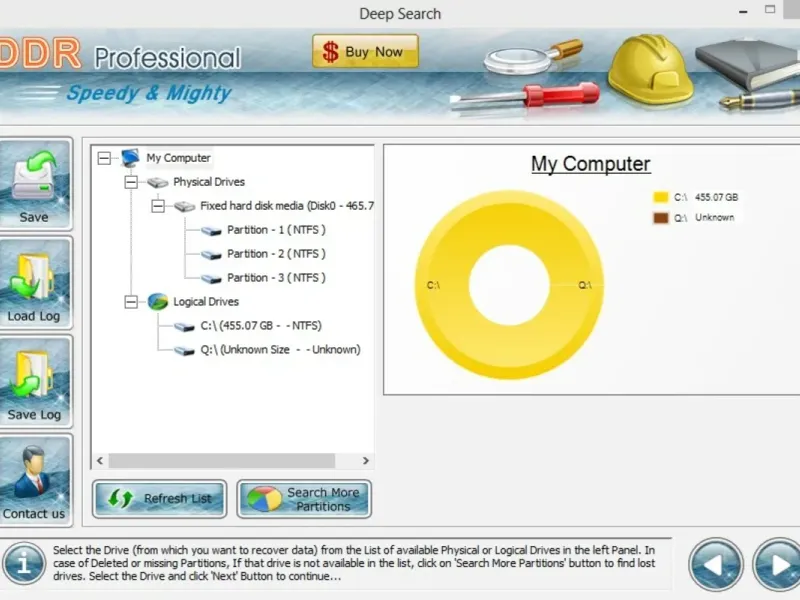Viewport: 800px width, 600px height.
Task: Proceed with the Next arrow button
Action: pyautogui.click(x=778, y=565)
